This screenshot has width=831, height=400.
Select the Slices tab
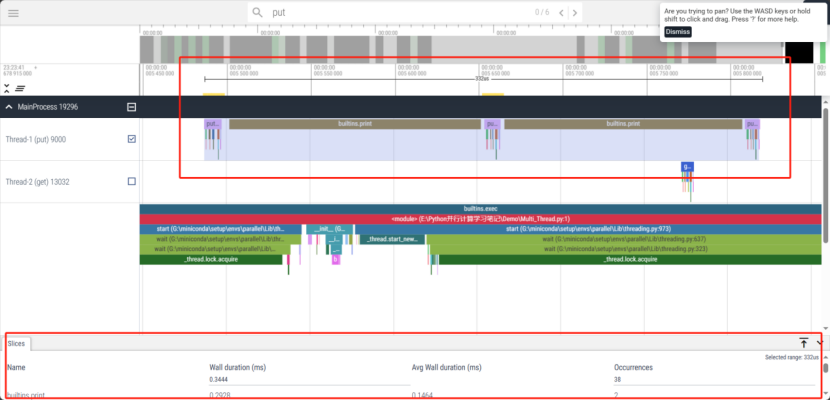[x=17, y=343]
